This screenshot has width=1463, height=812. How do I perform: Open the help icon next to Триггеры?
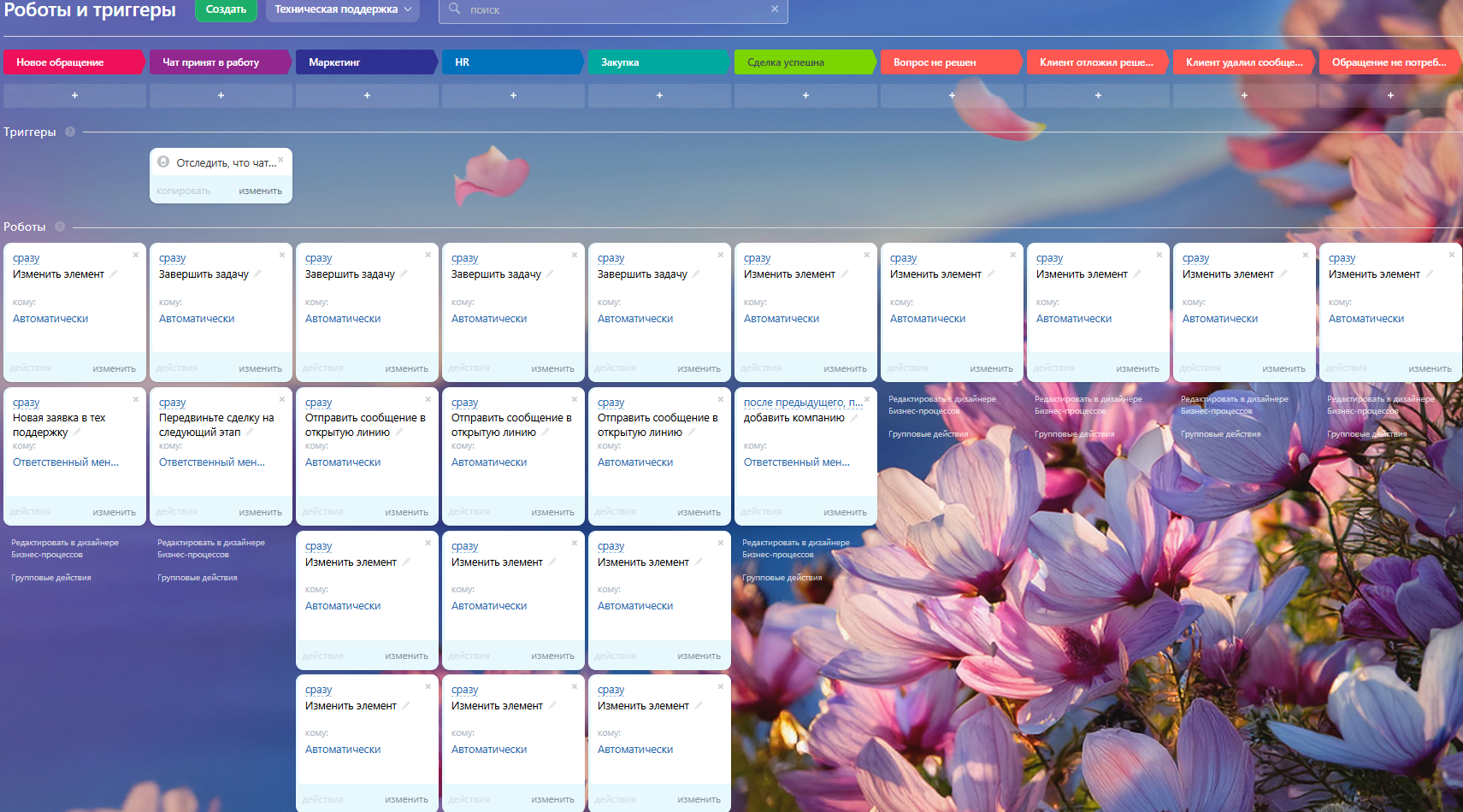70,132
